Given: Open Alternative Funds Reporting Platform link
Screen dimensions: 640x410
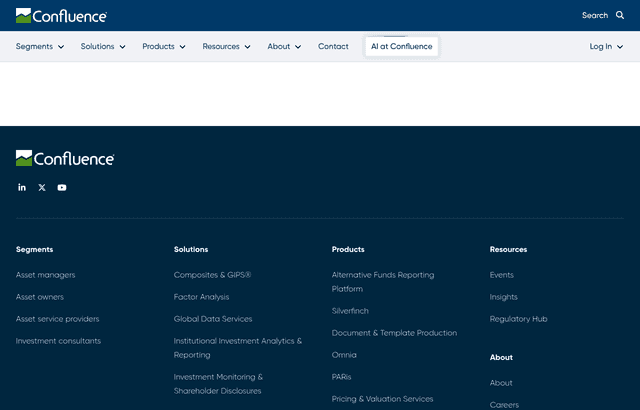Looking at the screenshot, I should click(383, 282).
